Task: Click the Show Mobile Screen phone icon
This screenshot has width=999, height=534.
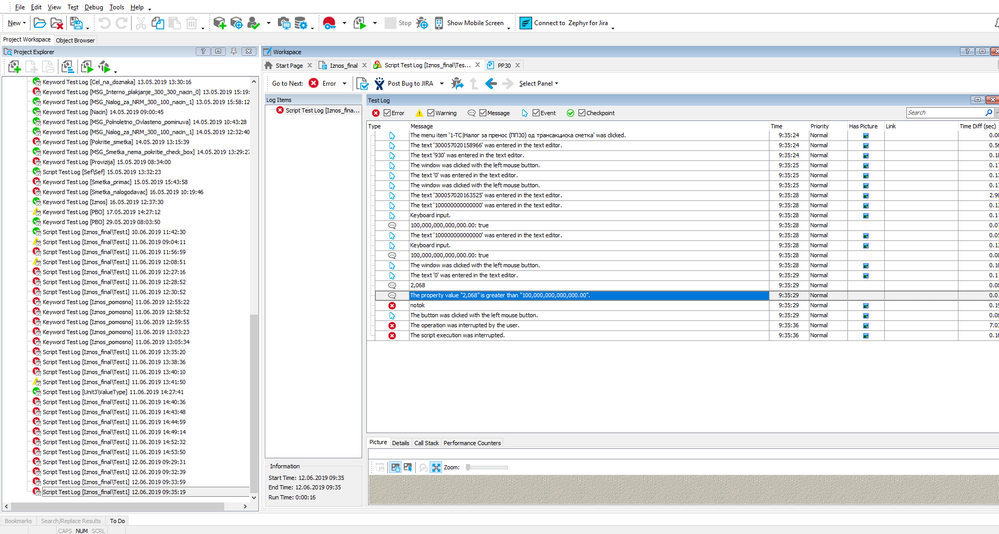Action: 437,23
